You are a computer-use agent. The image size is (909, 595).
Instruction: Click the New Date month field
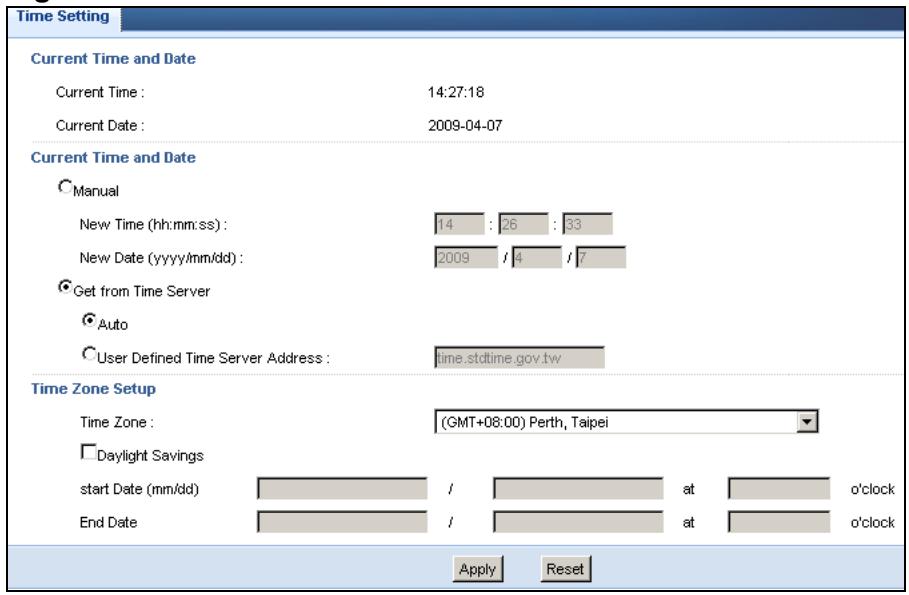(x=537, y=257)
